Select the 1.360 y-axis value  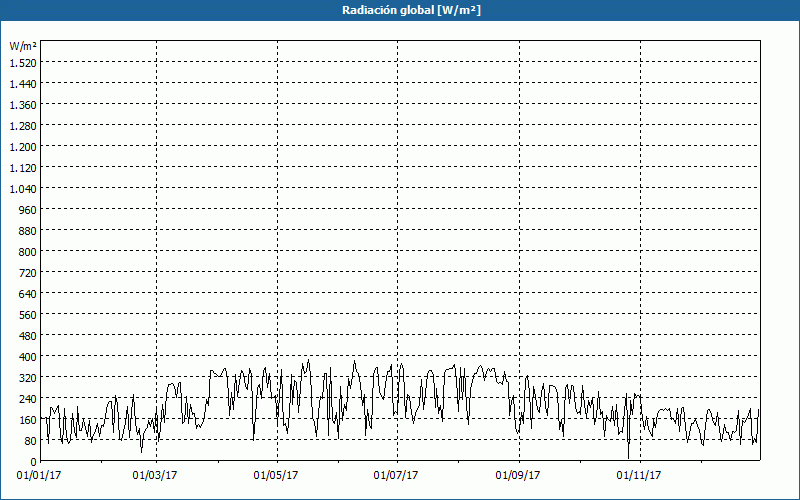[x=23, y=105]
